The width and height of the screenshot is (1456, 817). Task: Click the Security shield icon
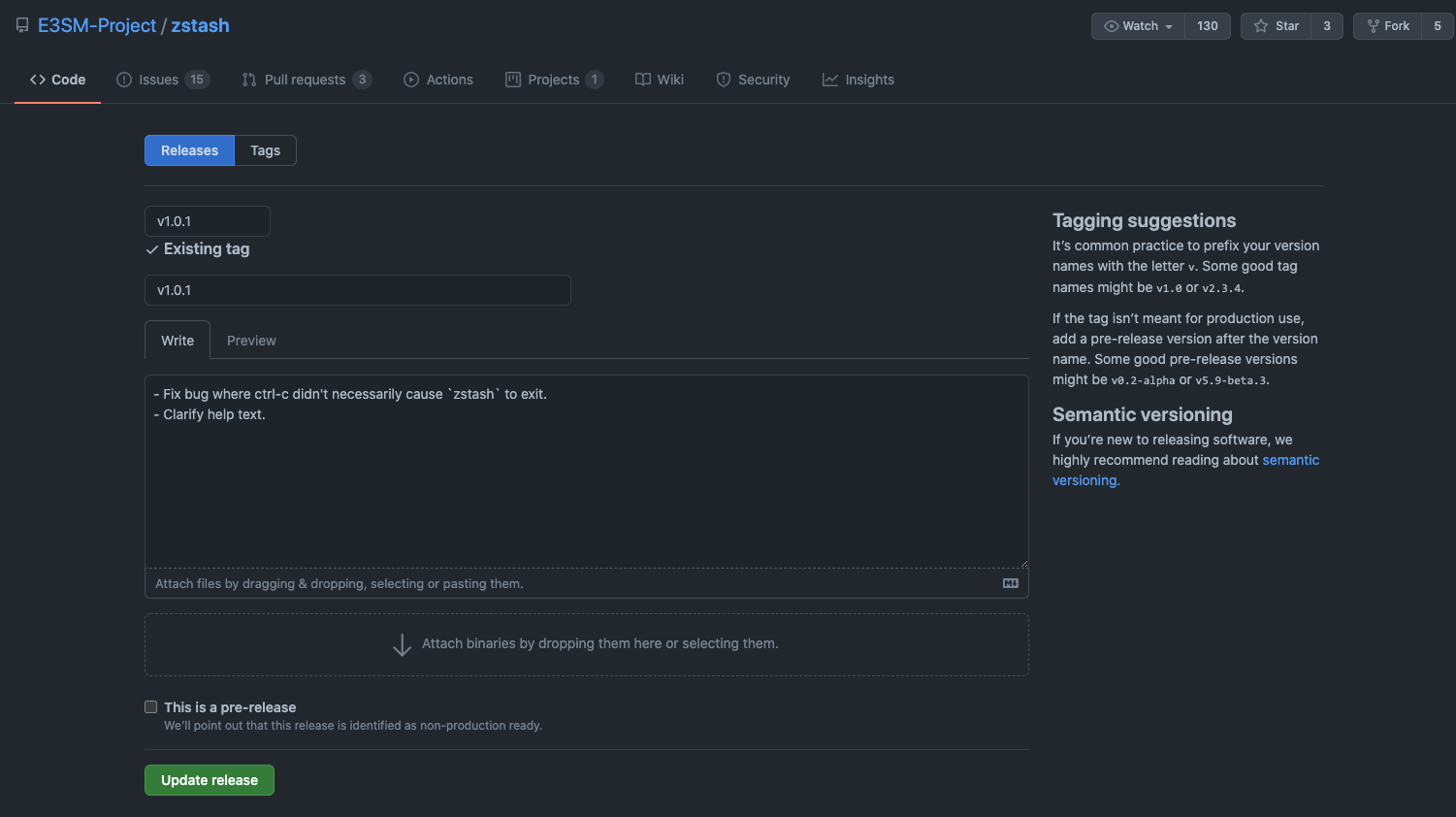pos(724,80)
